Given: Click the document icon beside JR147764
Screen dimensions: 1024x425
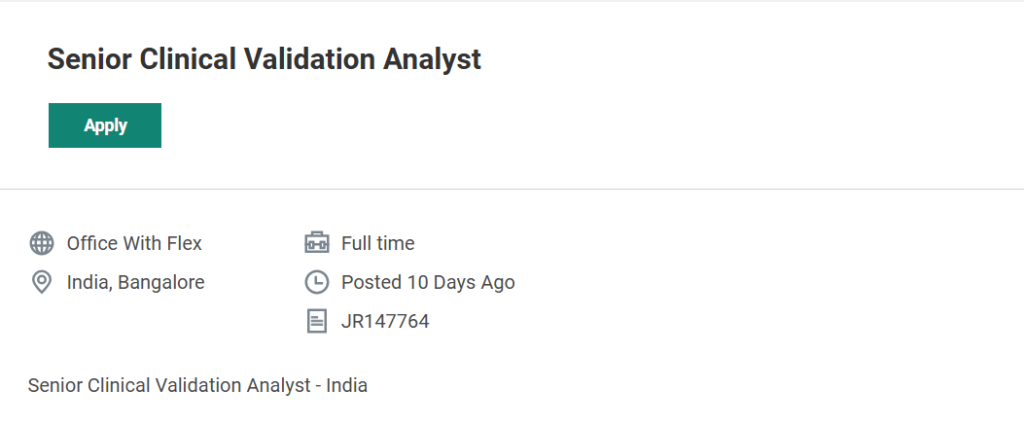Looking at the screenshot, I should (316, 322).
